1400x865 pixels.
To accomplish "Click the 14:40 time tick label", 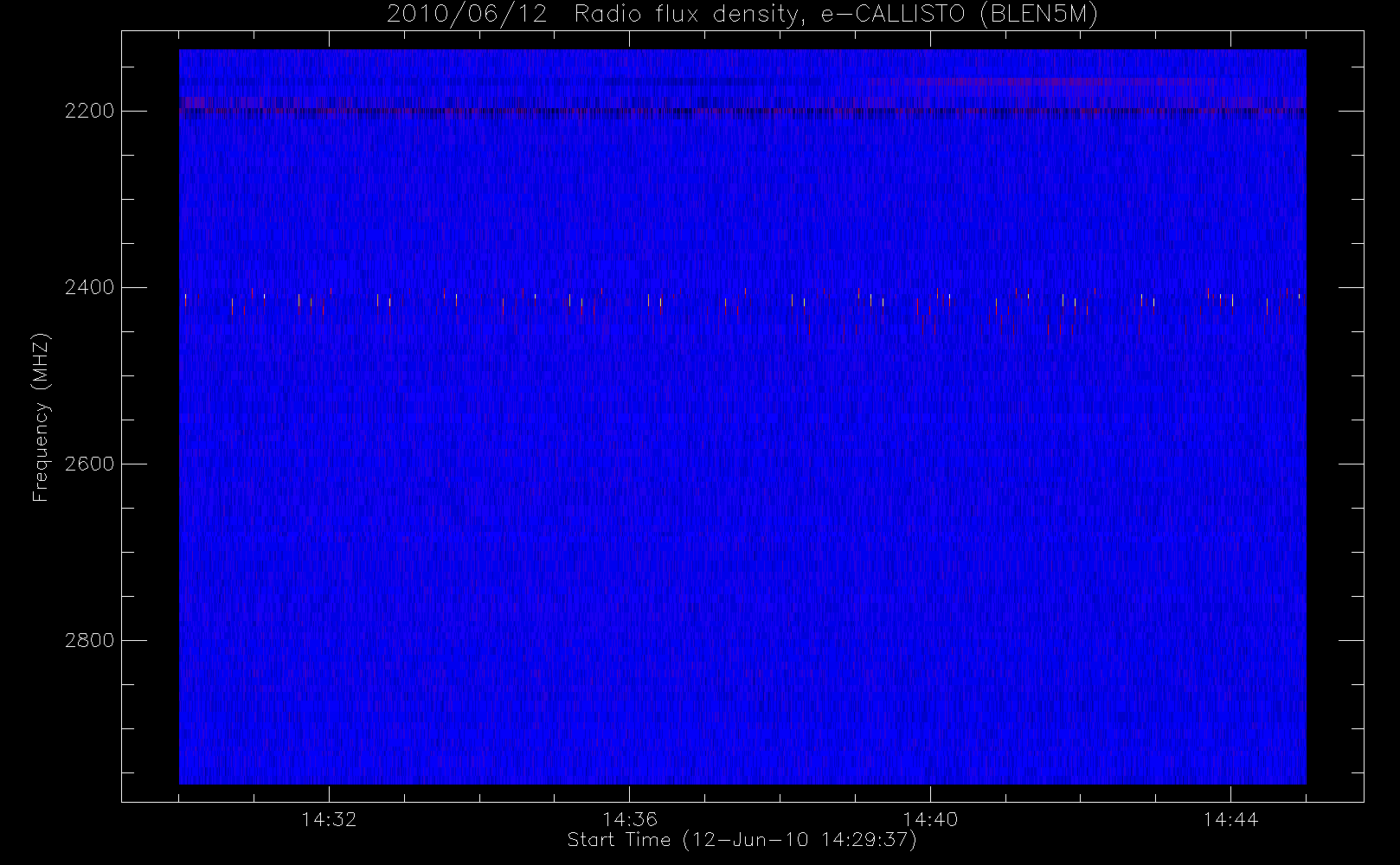I will (930, 819).
